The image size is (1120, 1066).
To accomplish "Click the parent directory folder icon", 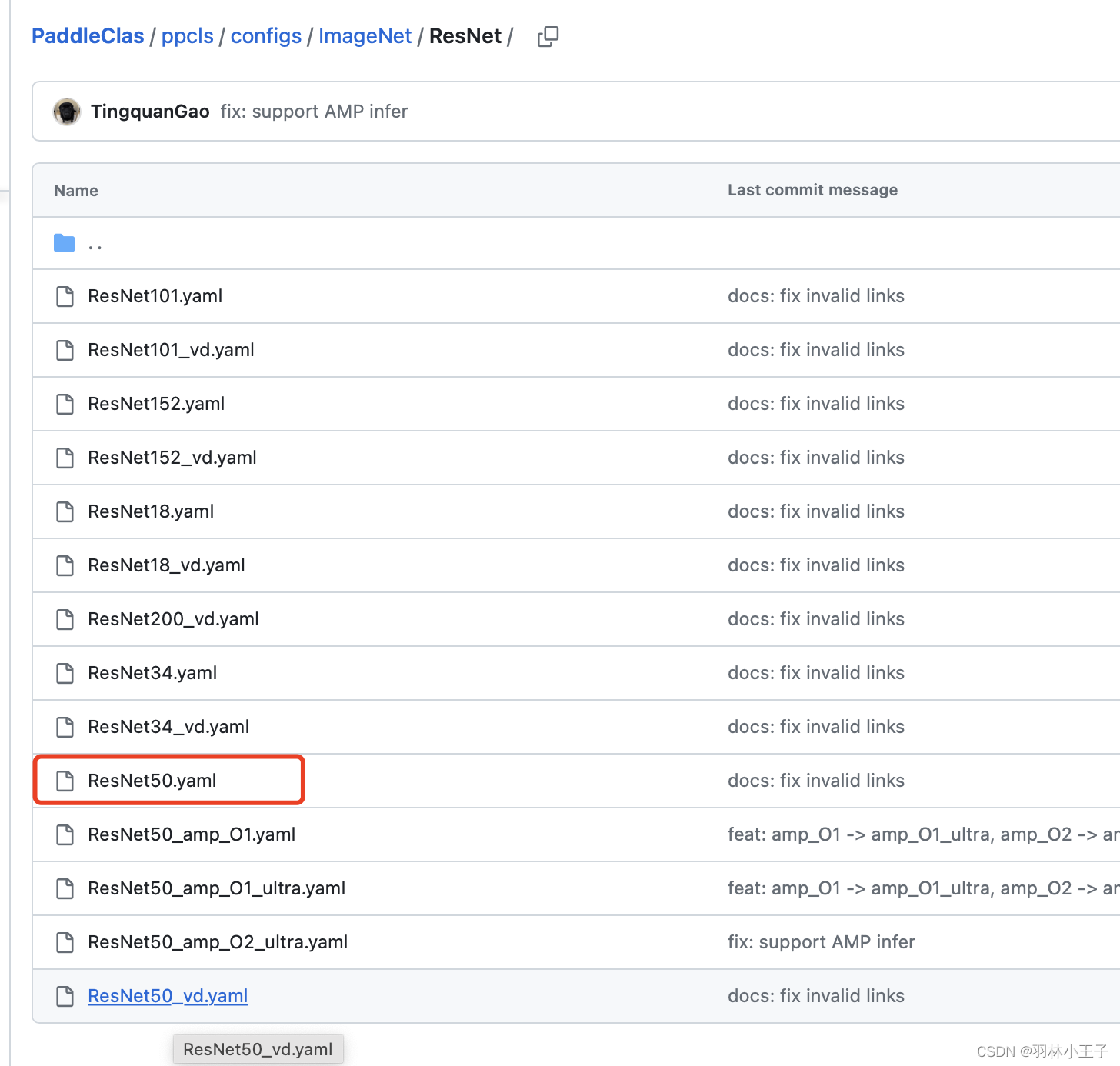I will coord(65,243).
